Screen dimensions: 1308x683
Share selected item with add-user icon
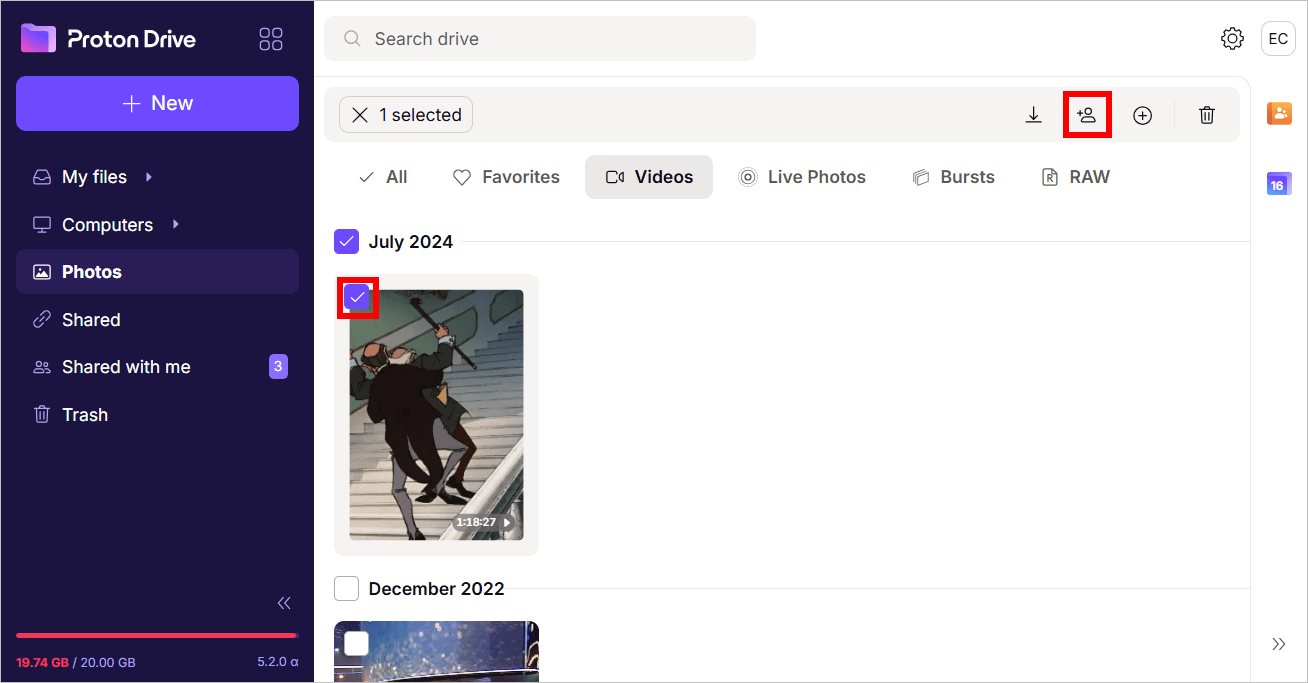(x=1087, y=115)
